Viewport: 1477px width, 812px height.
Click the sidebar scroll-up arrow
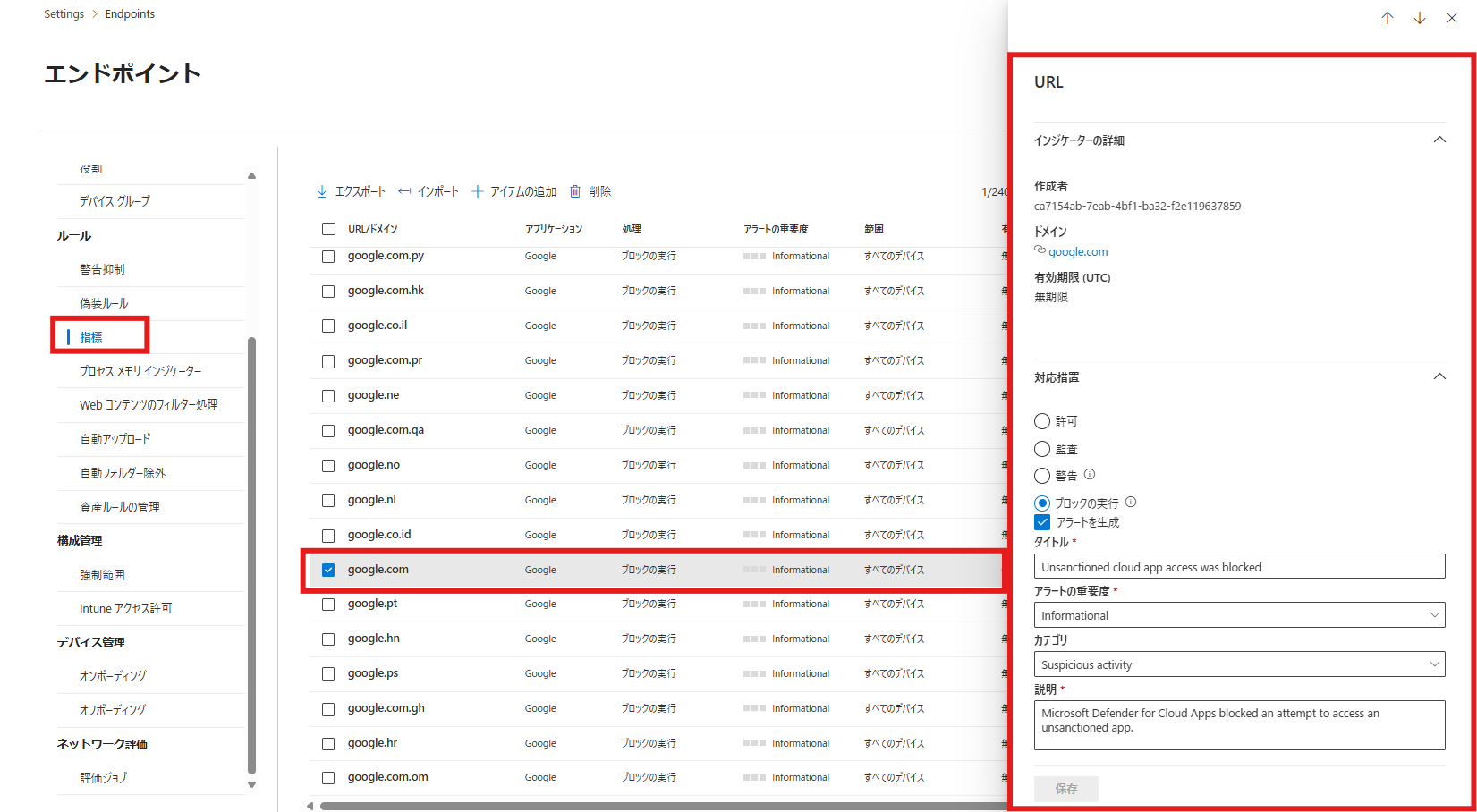[x=251, y=175]
